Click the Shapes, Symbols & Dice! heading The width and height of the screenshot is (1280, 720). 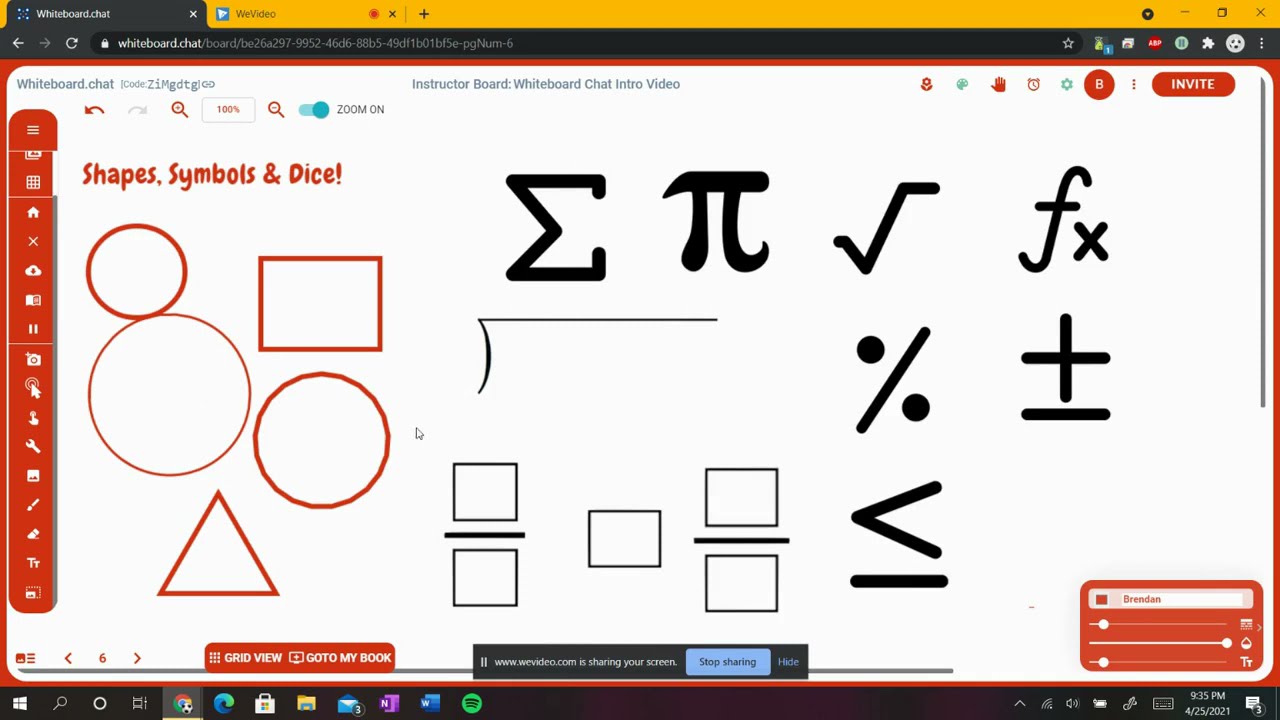[212, 174]
